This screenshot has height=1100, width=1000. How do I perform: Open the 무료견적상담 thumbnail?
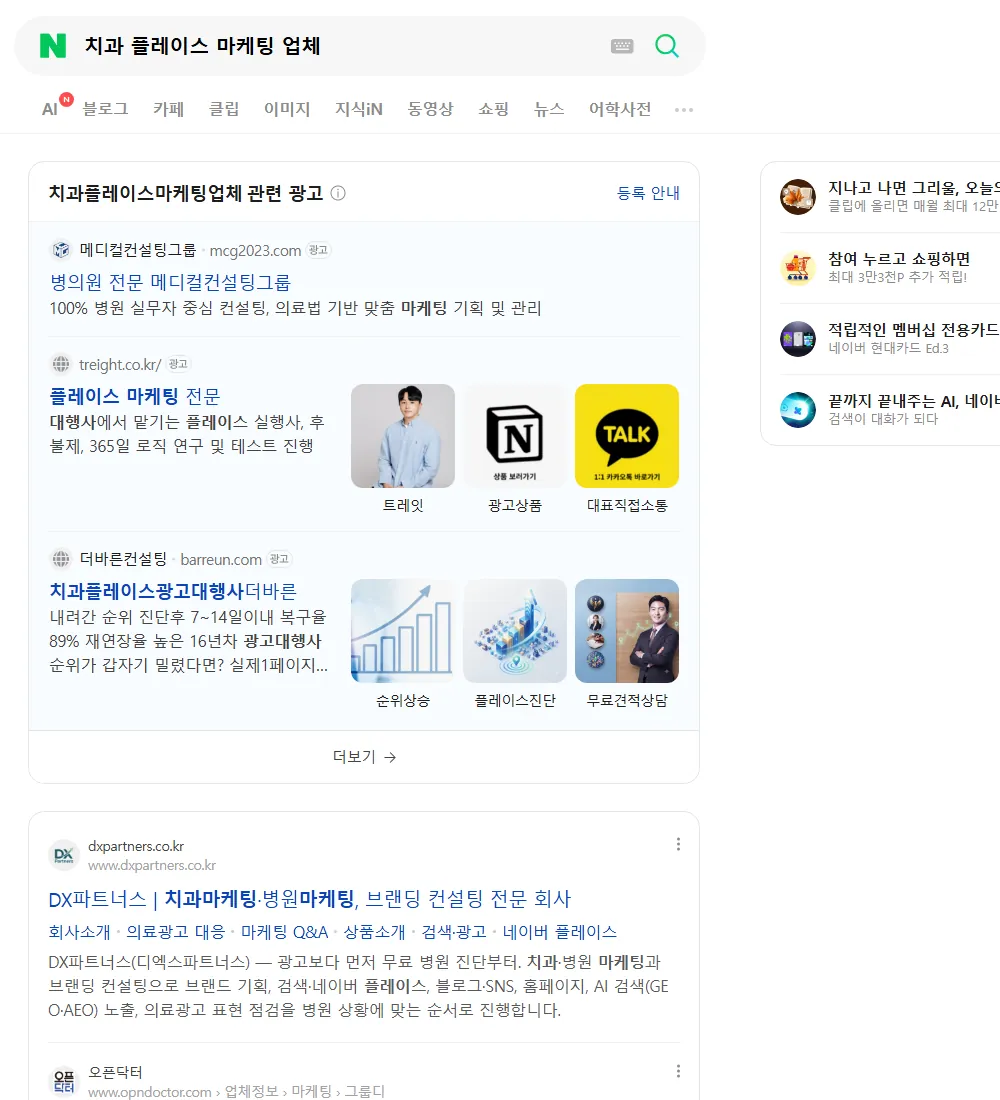coord(627,631)
